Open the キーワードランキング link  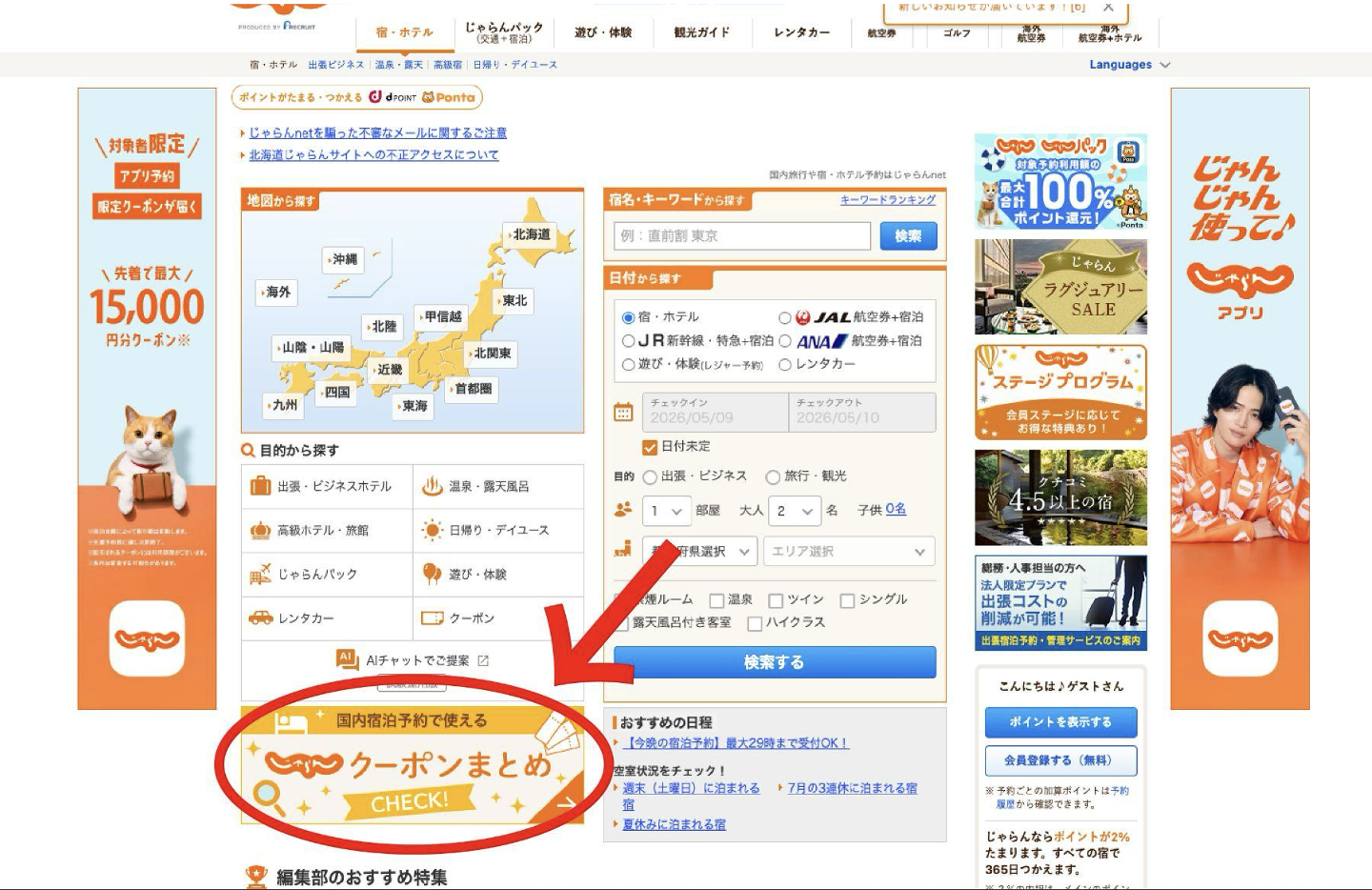coord(888,200)
